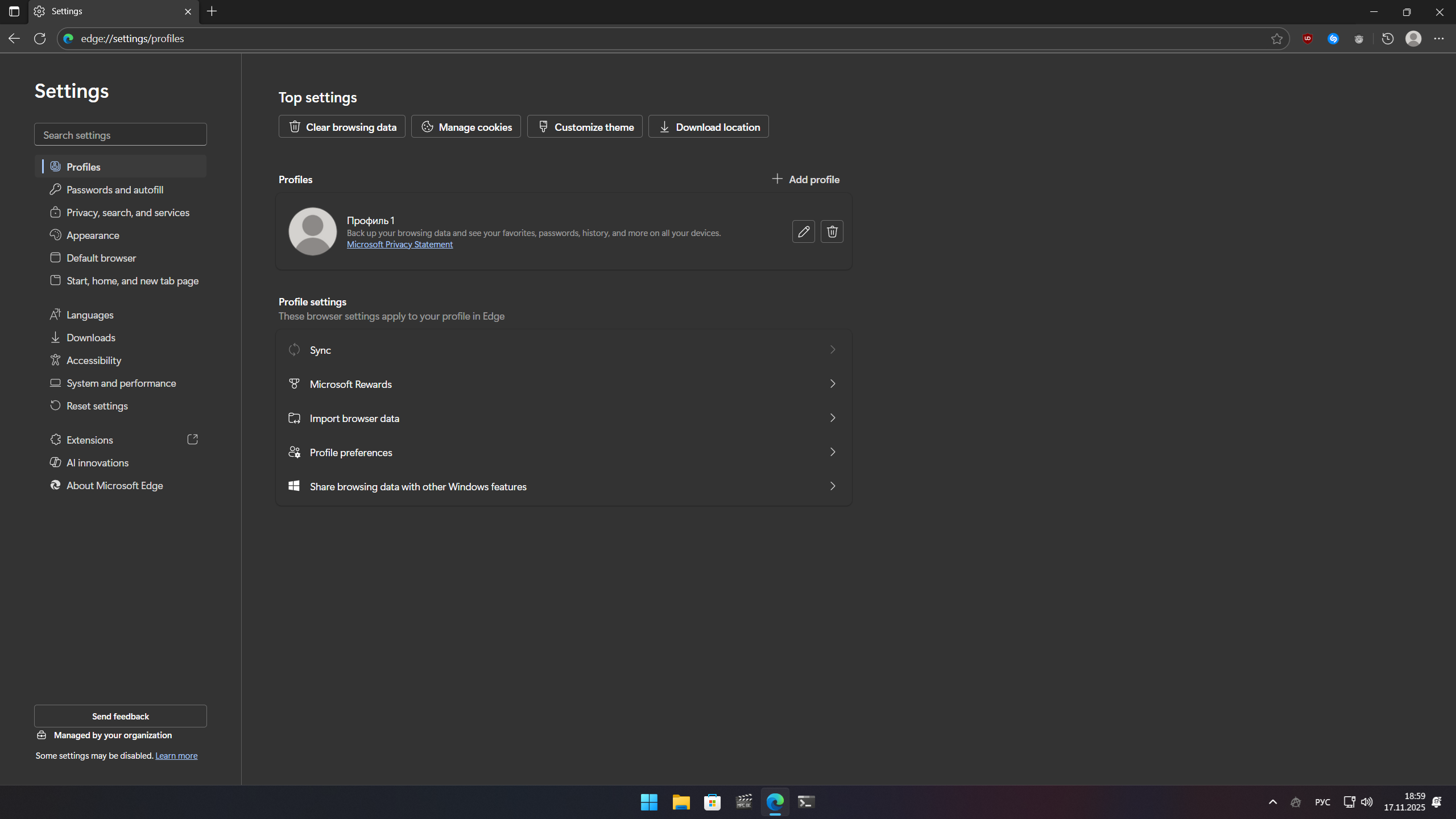Click the Clear browsing data button
Viewport: 1456px width, 819px height.
pyautogui.click(x=342, y=127)
